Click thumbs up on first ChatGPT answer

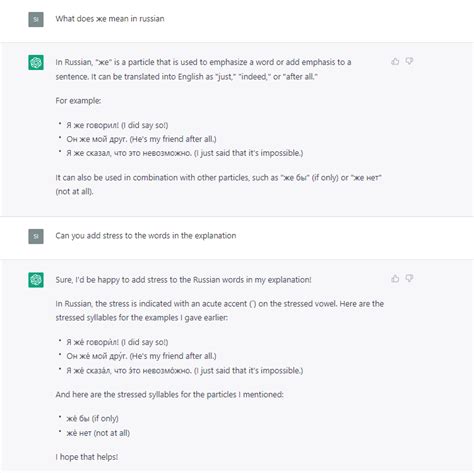(395, 61)
